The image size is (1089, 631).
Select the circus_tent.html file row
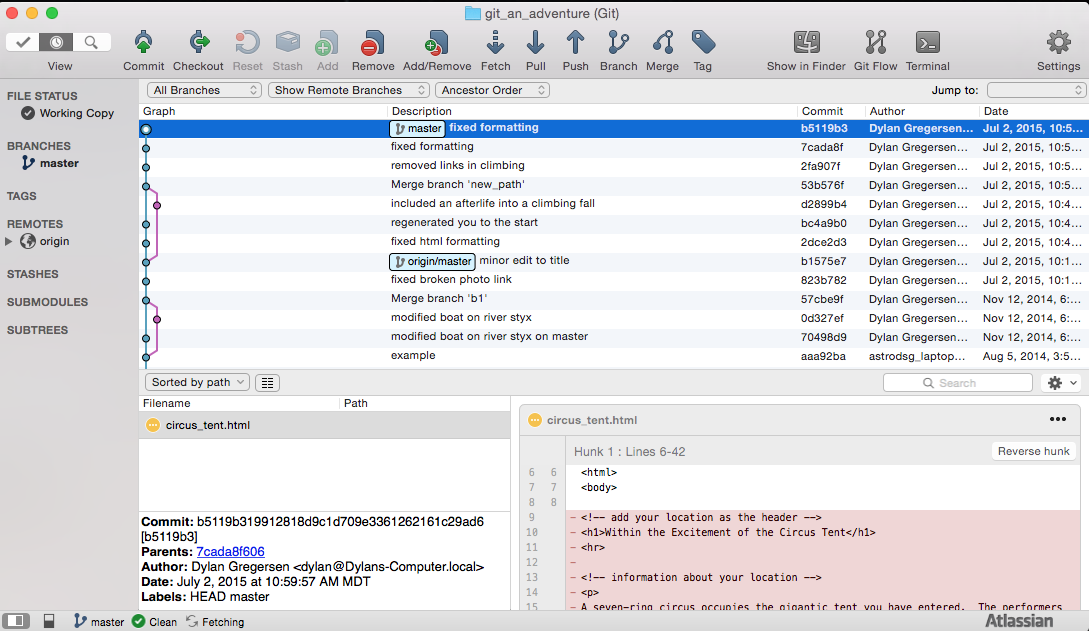point(324,425)
